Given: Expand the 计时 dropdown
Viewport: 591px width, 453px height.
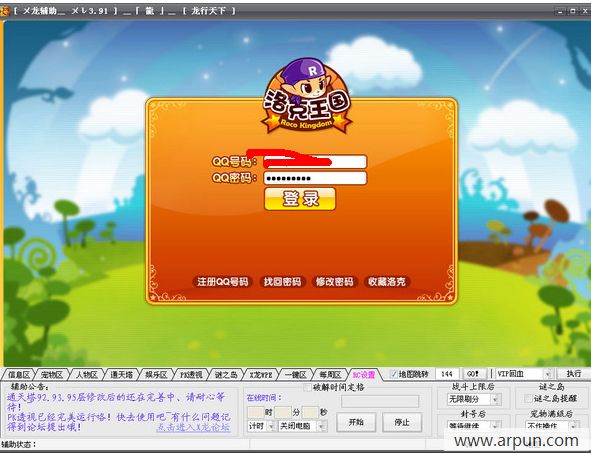Looking at the screenshot, I should [x=271, y=426].
